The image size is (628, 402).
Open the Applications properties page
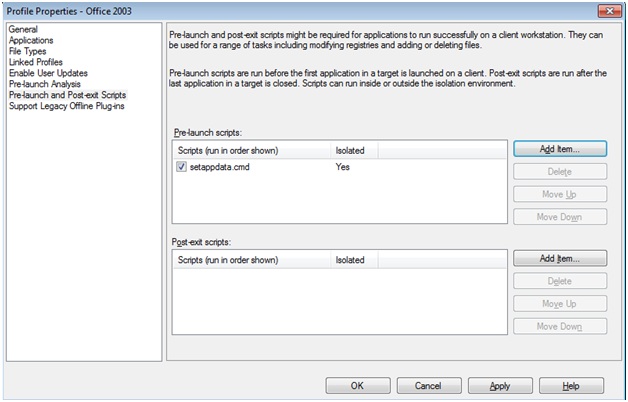[x=32, y=41]
